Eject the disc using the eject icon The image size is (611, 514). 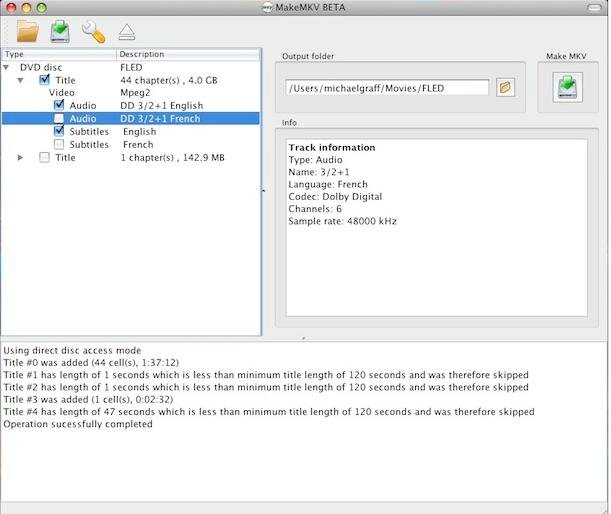127,32
